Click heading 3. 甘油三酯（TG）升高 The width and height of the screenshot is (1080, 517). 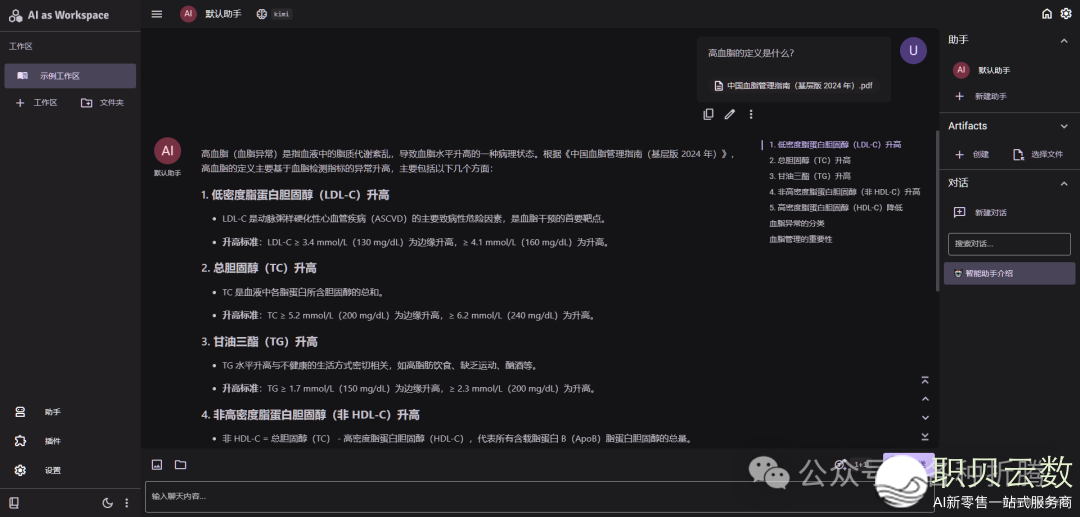(x=259, y=341)
